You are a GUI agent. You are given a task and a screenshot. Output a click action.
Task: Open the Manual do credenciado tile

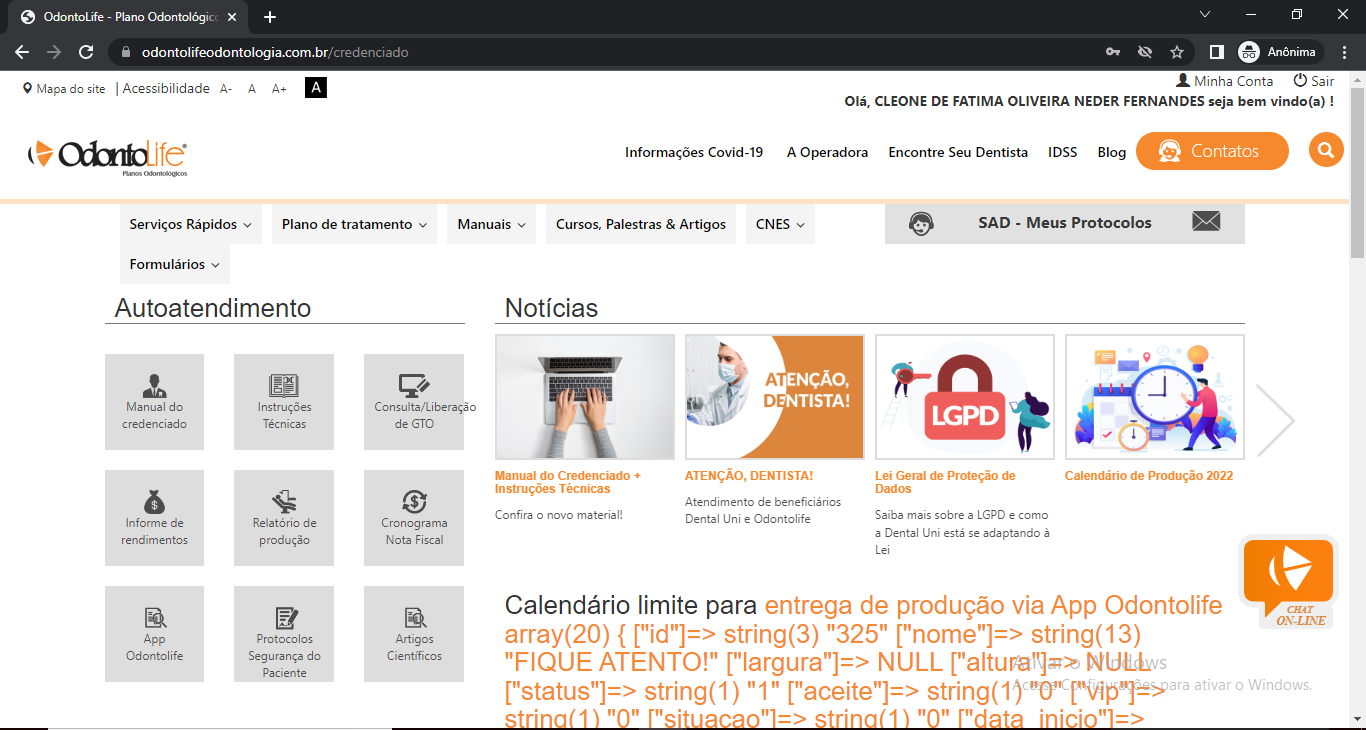click(x=154, y=402)
